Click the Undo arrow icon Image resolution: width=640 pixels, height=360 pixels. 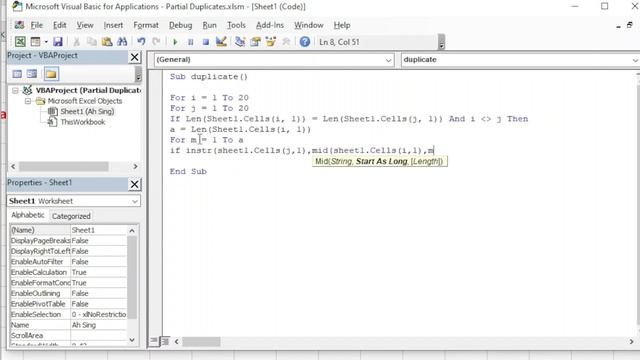141,42
